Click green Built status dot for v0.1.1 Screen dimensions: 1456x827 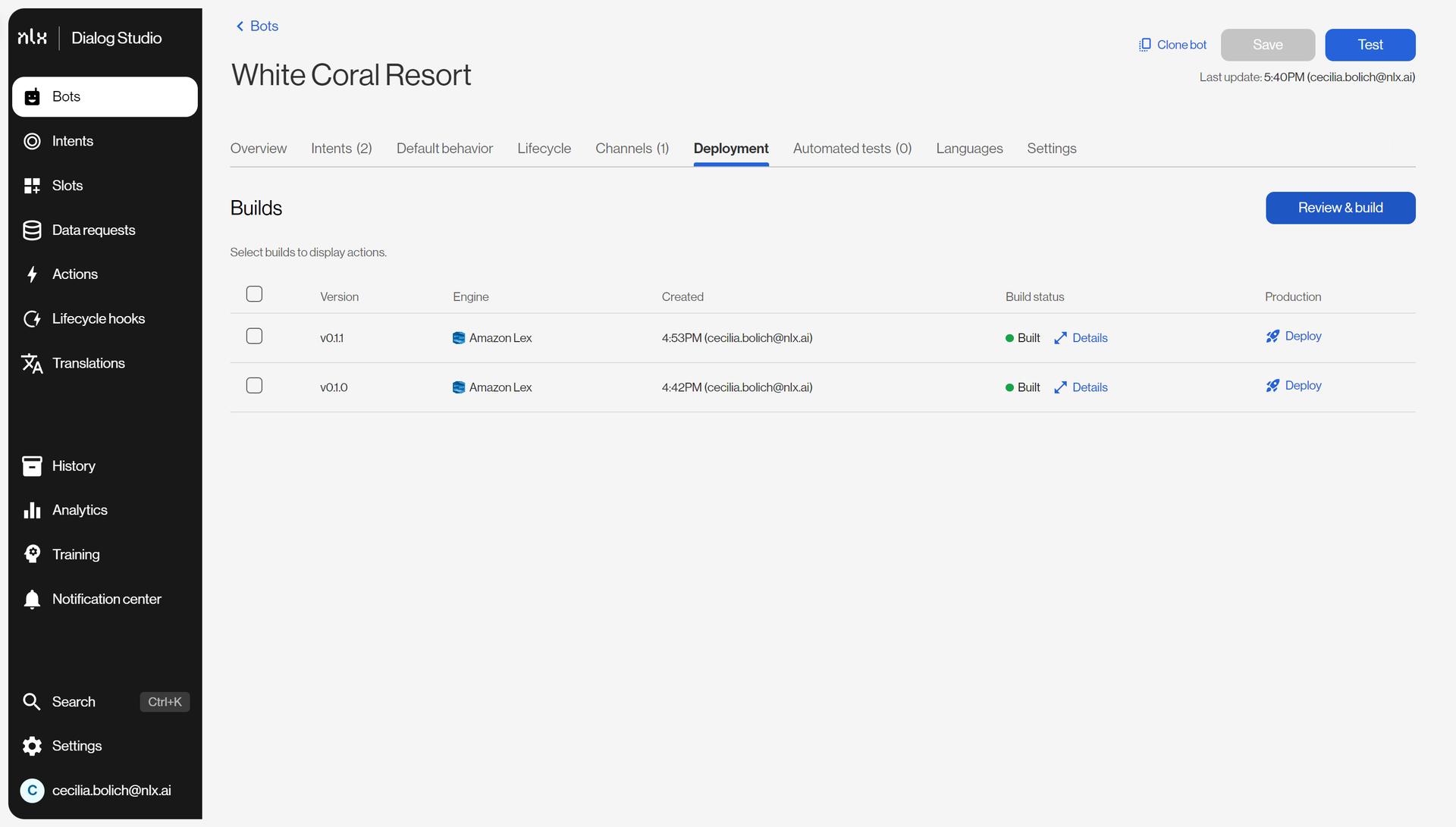coord(1009,338)
